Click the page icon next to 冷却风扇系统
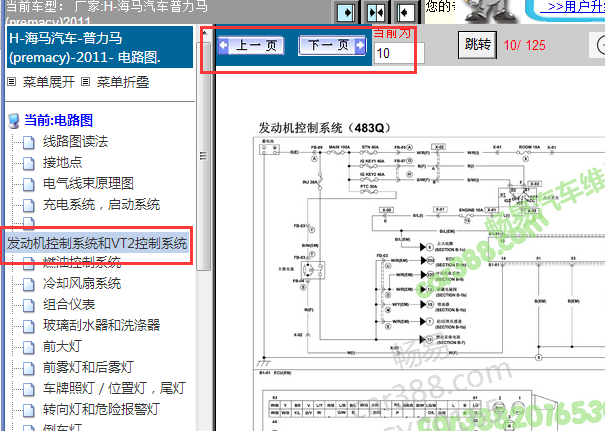 click(x=29, y=284)
